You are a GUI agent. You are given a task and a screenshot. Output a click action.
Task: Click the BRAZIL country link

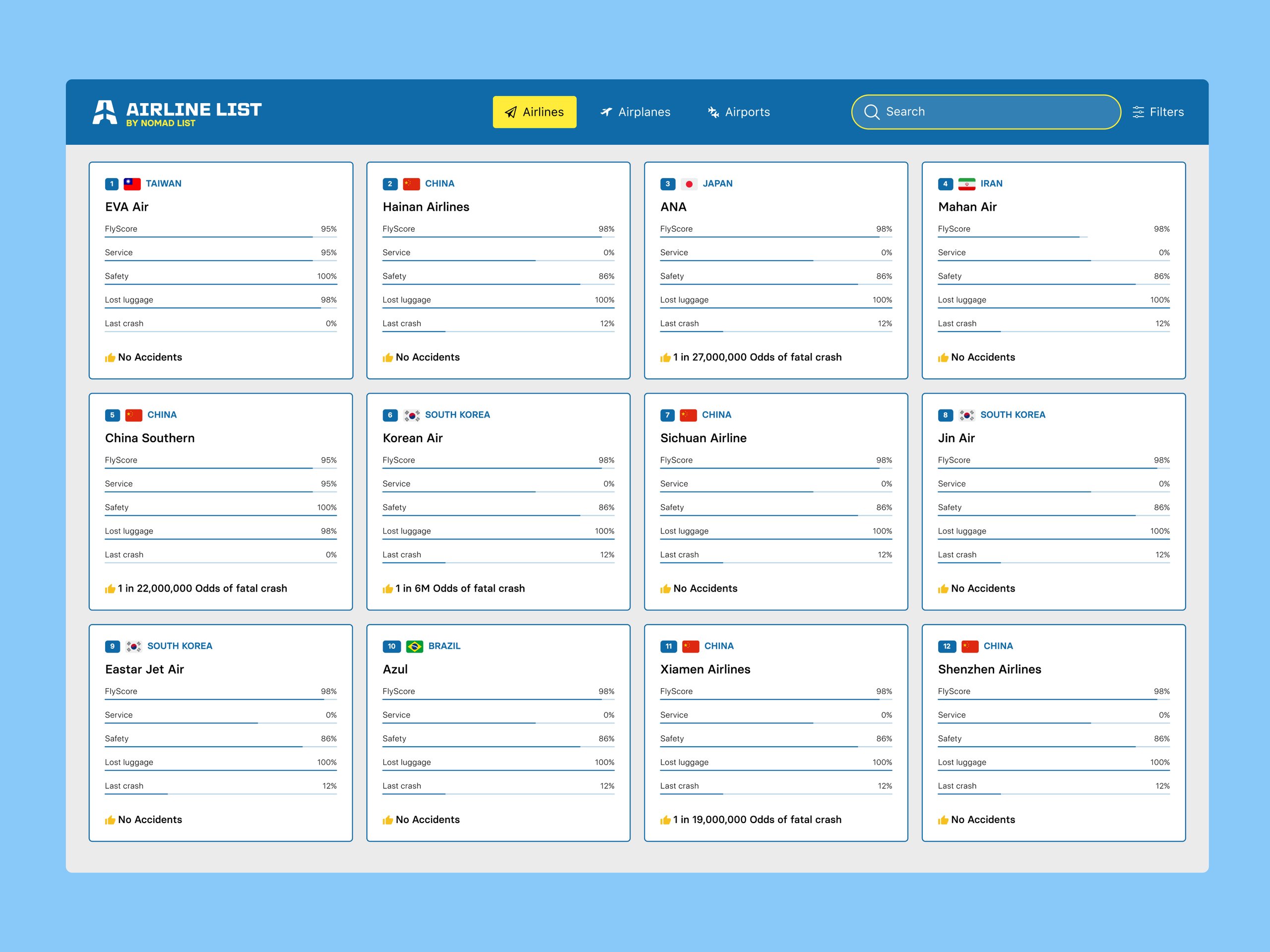tap(444, 646)
